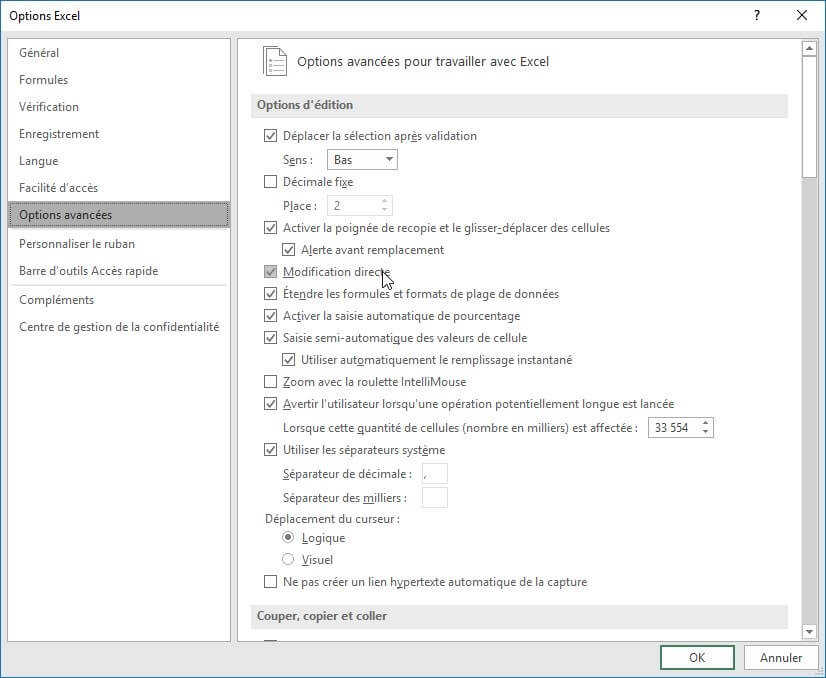Screen dimensions: 826x678
Task: Click the Séparateur des milliers field
Action: pyautogui.click(x=435, y=498)
